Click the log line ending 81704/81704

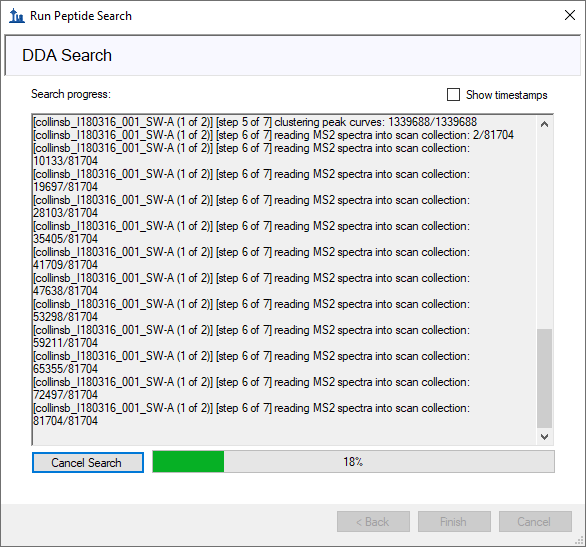[252, 414]
